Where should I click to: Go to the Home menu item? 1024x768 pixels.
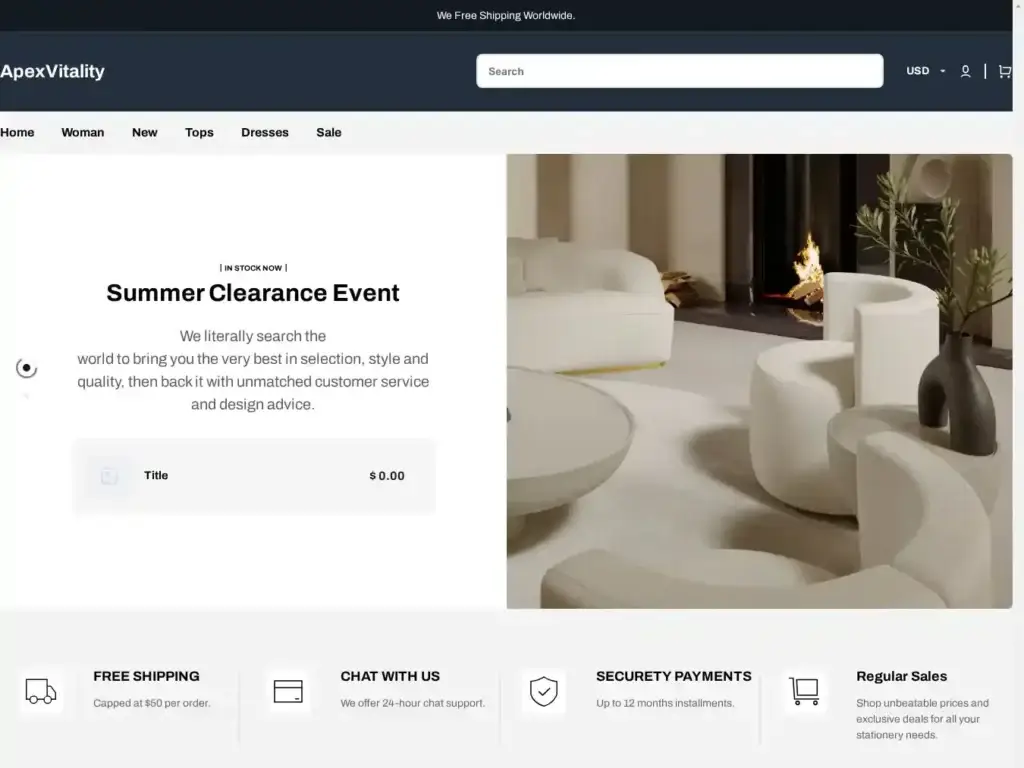coord(17,132)
